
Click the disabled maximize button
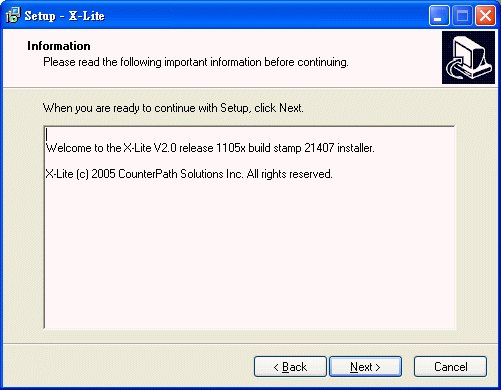(462, 16)
